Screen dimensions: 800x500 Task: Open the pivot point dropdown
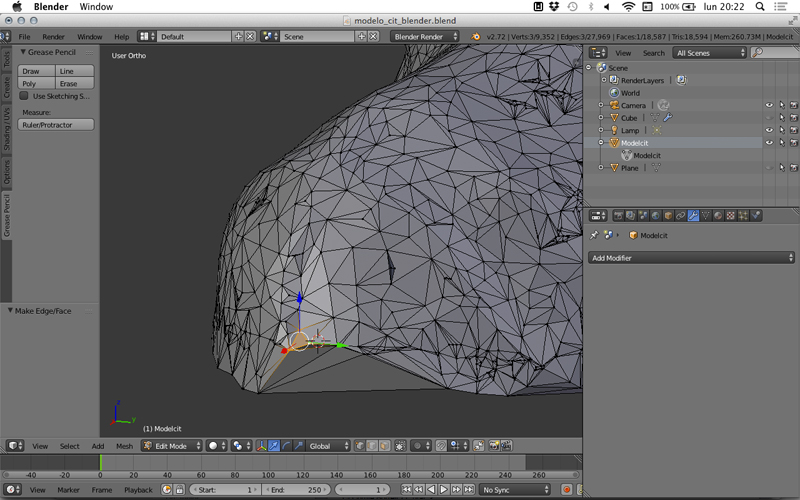[x=241, y=446]
